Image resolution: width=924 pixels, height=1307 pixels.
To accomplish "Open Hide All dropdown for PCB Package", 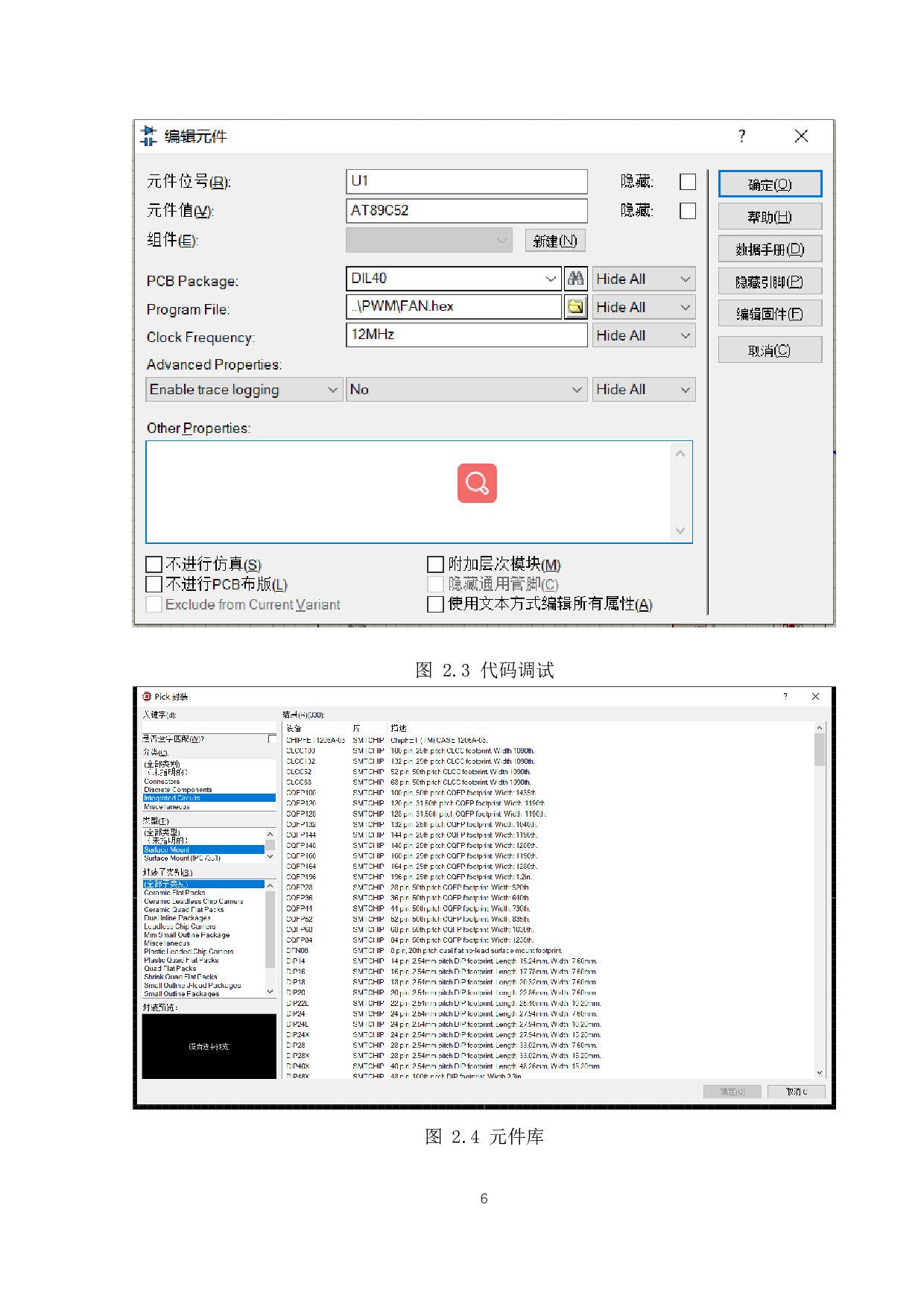I will tap(644, 279).
